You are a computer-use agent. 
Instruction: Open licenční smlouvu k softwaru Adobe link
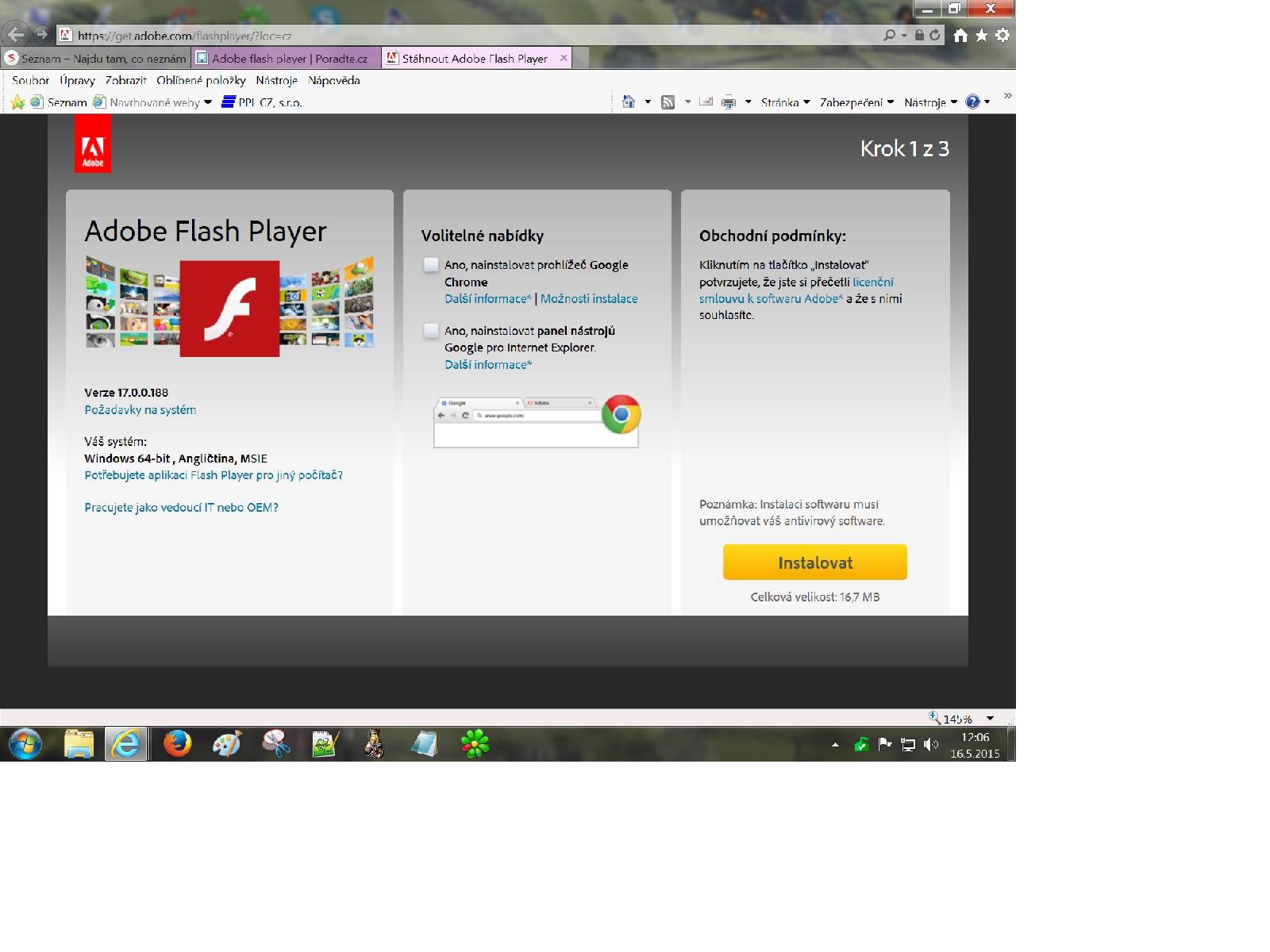[x=796, y=290]
